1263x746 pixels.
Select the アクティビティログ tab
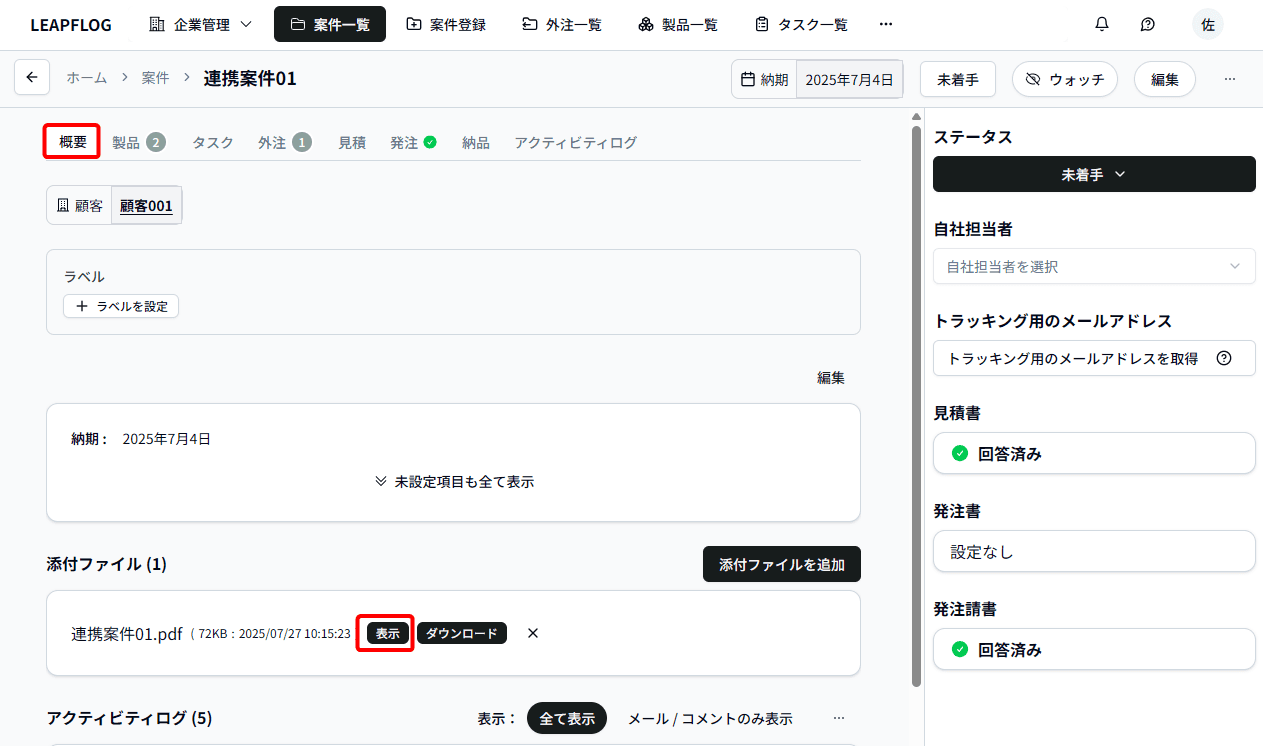(x=575, y=142)
